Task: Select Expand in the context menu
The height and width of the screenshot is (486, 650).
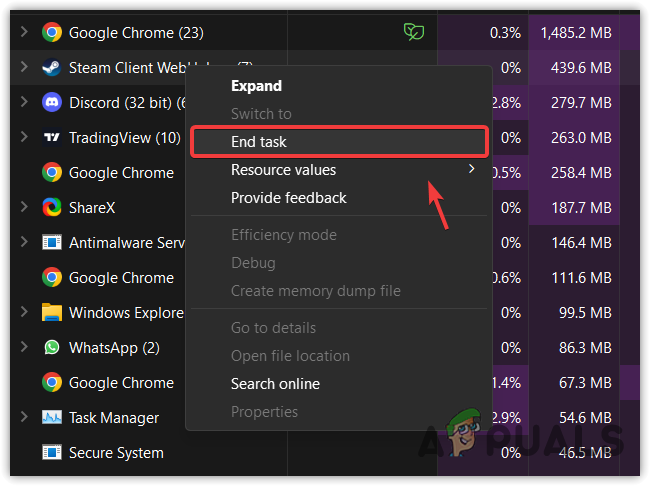Action: click(x=256, y=86)
